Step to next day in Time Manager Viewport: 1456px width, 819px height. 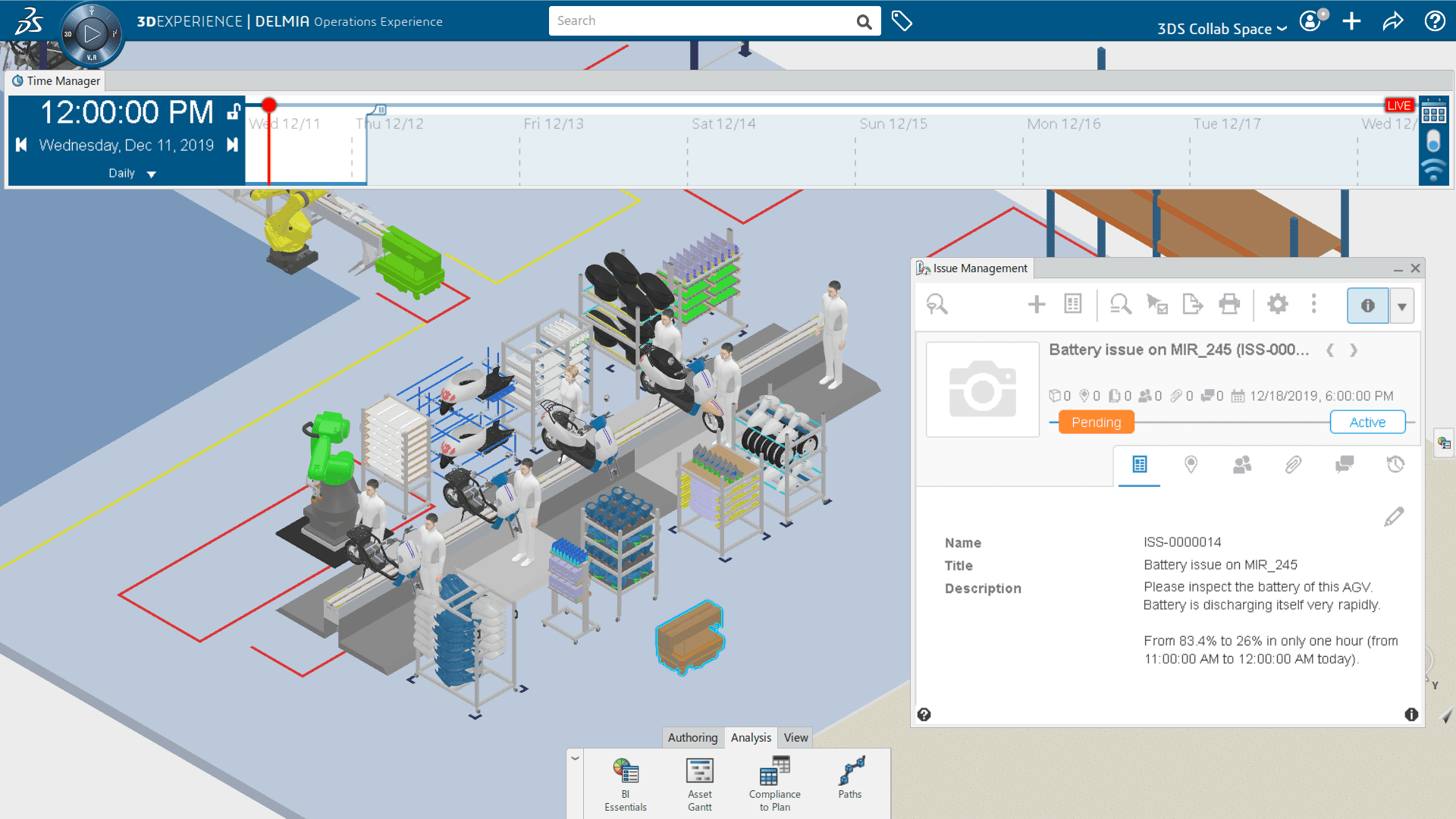point(232,145)
